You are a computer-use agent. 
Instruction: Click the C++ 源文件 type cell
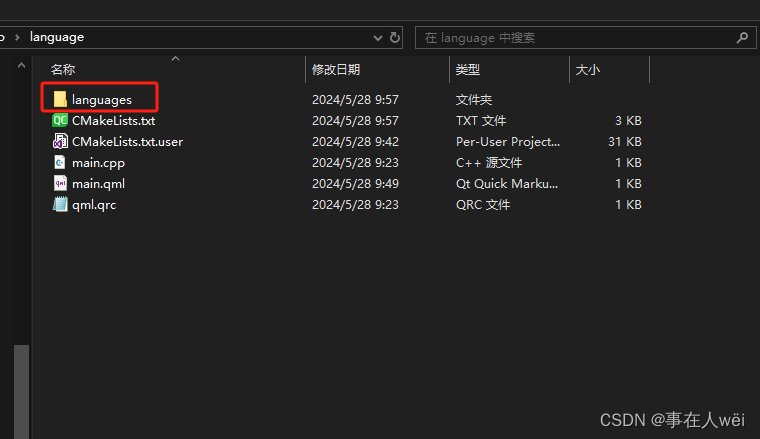(x=489, y=163)
